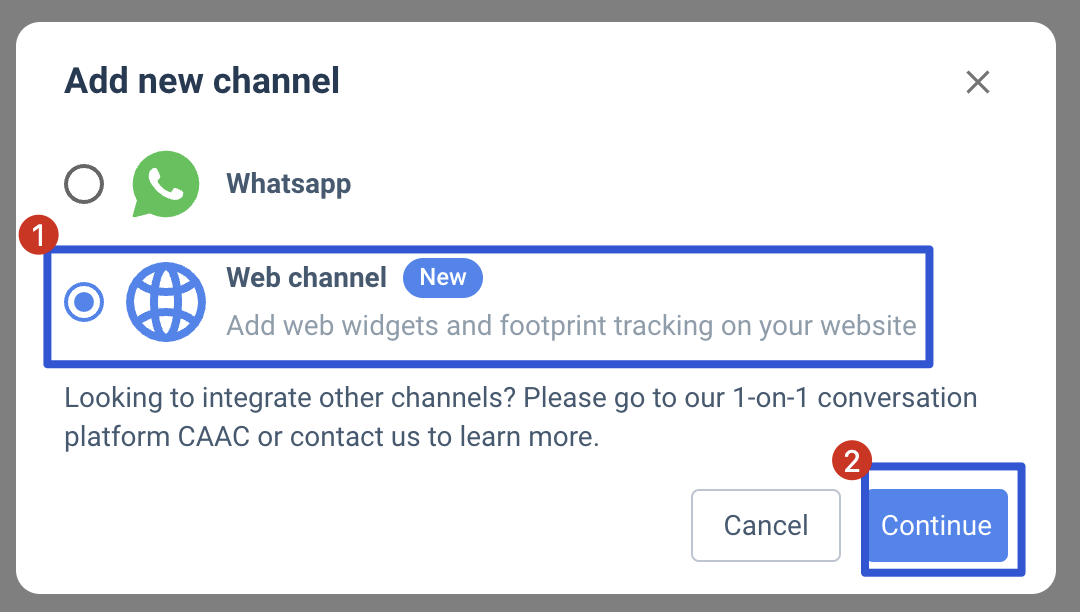
Task: Select the Whatsapp radio button
Action: pos(84,184)
